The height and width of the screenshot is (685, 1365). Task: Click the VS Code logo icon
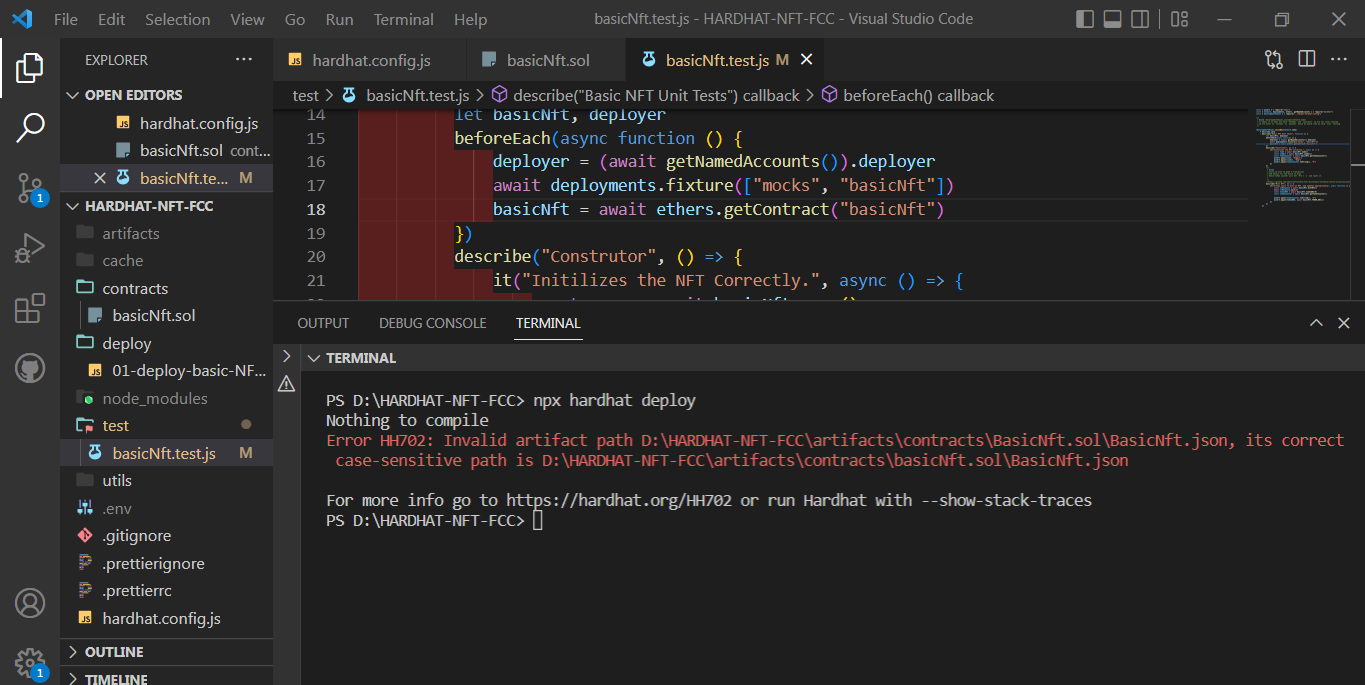click(x=22, y=19)
